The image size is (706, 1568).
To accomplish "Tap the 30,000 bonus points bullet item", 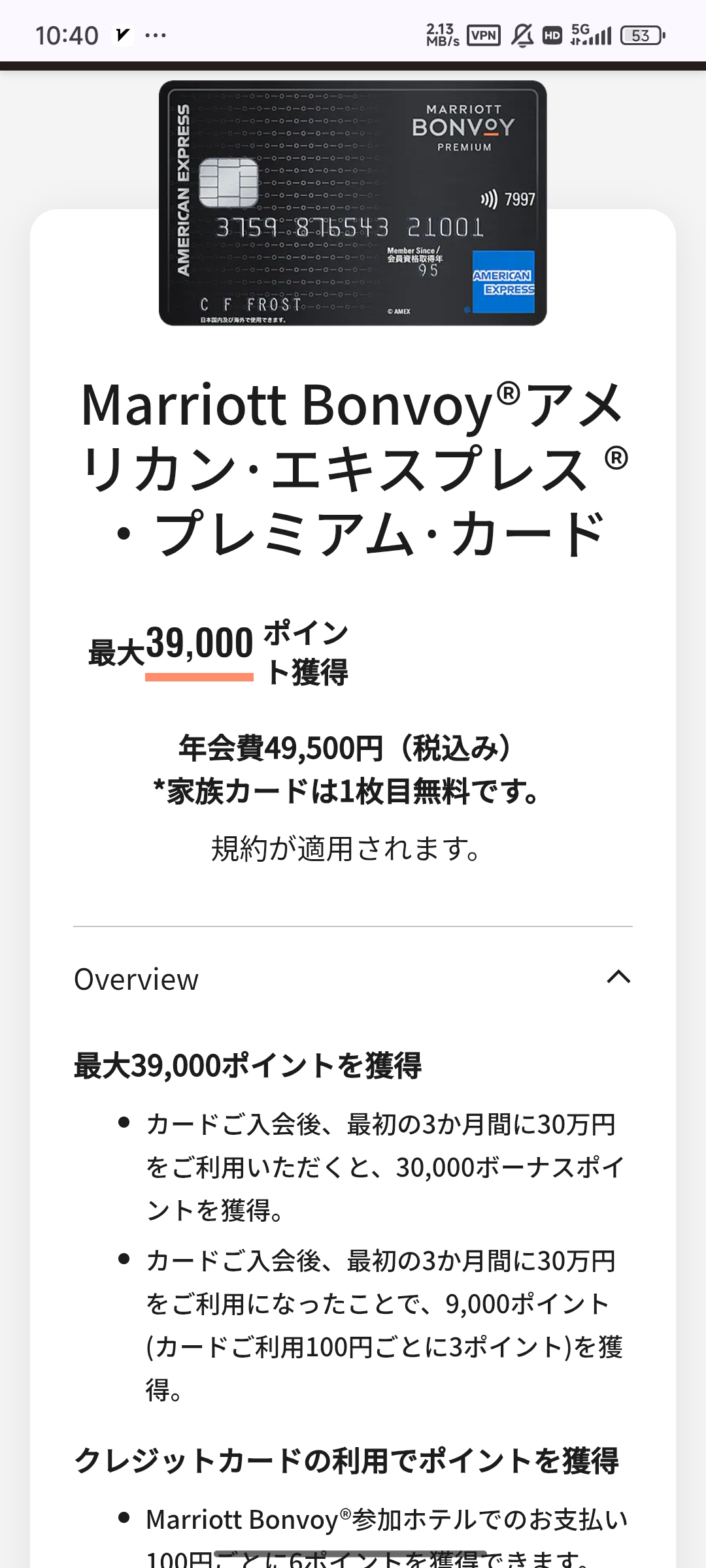I will tap(384, 1168).
